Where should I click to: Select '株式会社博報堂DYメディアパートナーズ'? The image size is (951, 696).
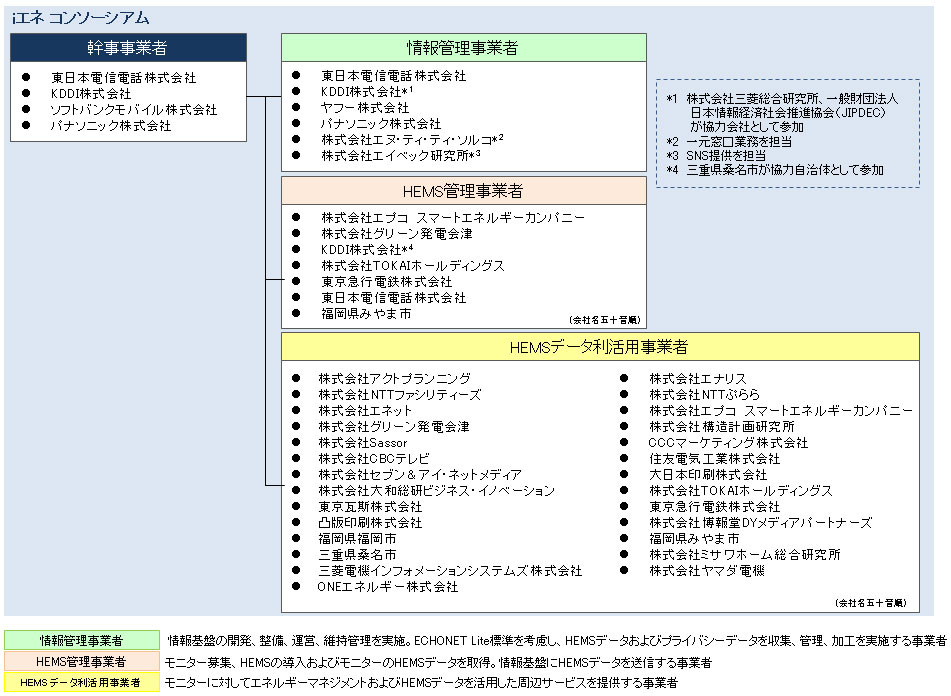pos(761,522)
